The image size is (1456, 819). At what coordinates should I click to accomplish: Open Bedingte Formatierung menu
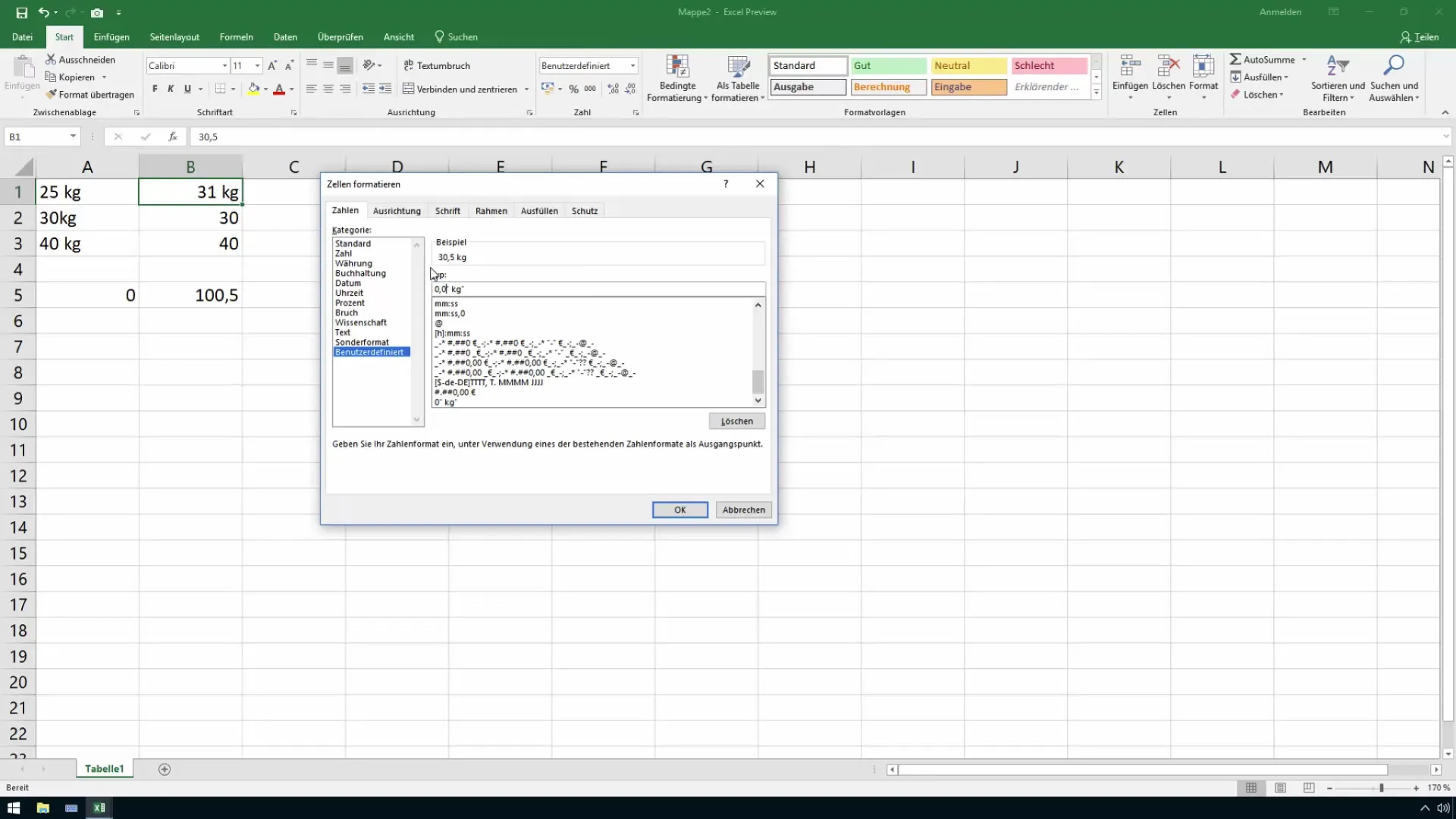(x=677, y=78)
